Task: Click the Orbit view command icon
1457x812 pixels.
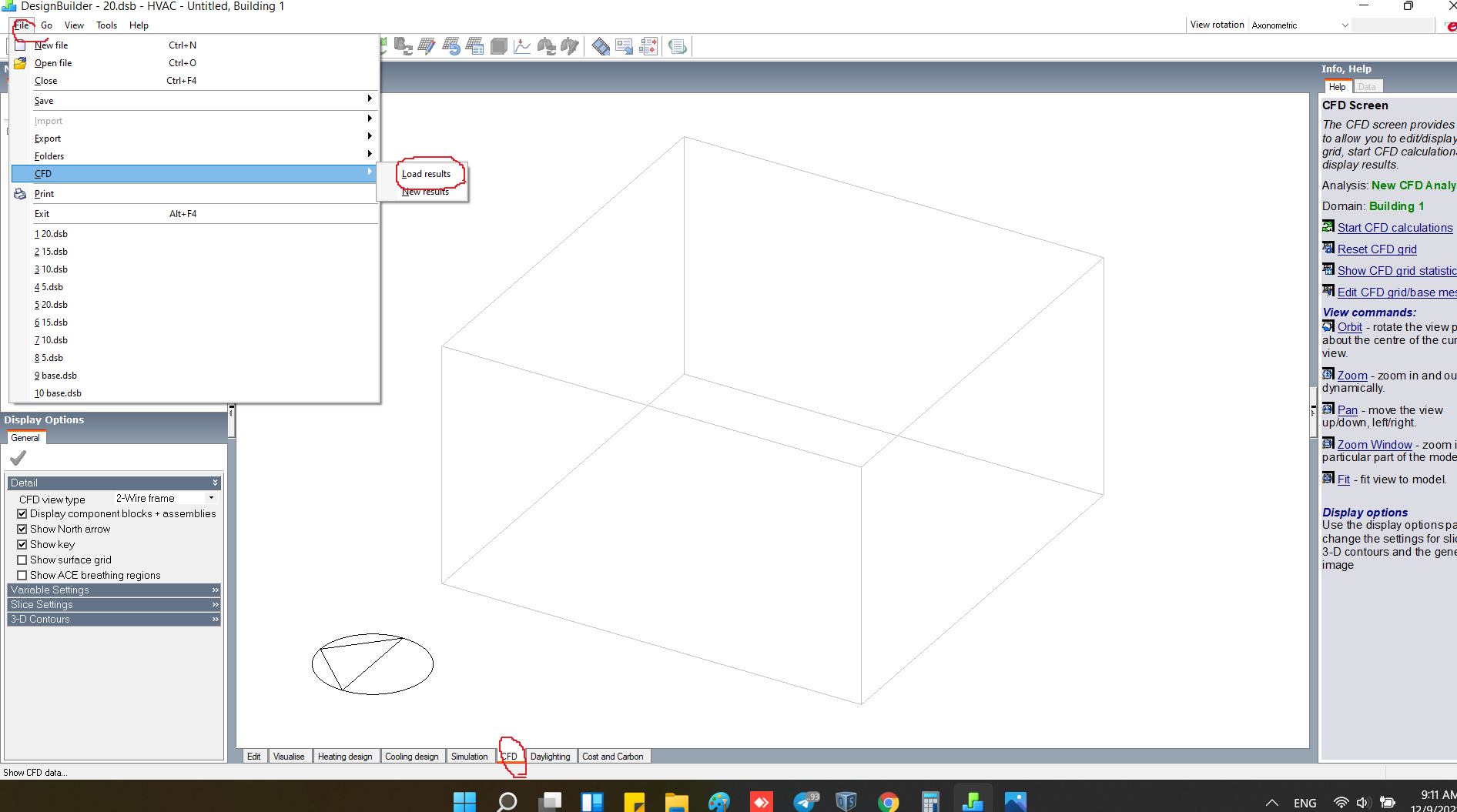Action: [1328, 326]
